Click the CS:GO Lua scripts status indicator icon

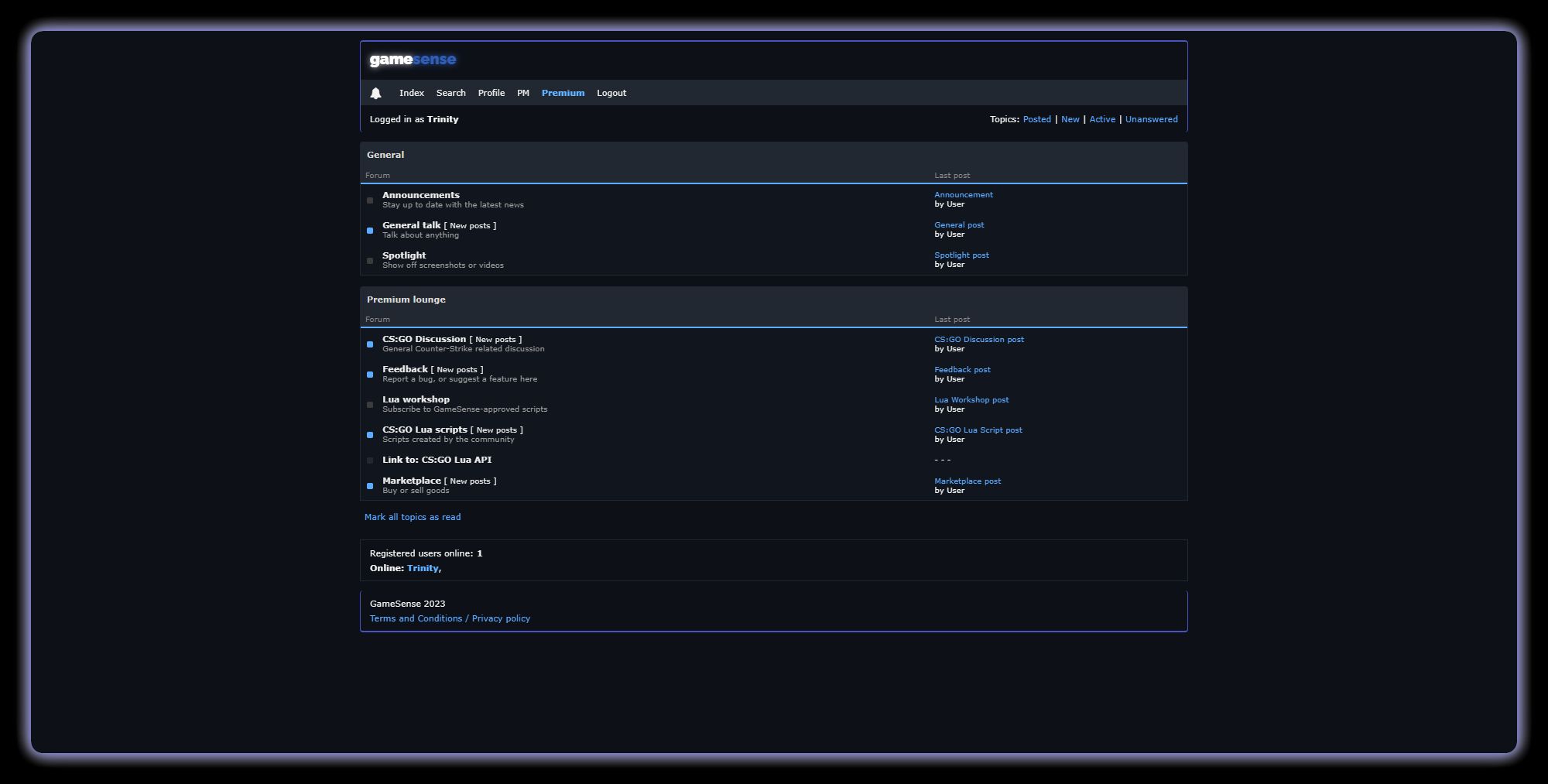370,435
